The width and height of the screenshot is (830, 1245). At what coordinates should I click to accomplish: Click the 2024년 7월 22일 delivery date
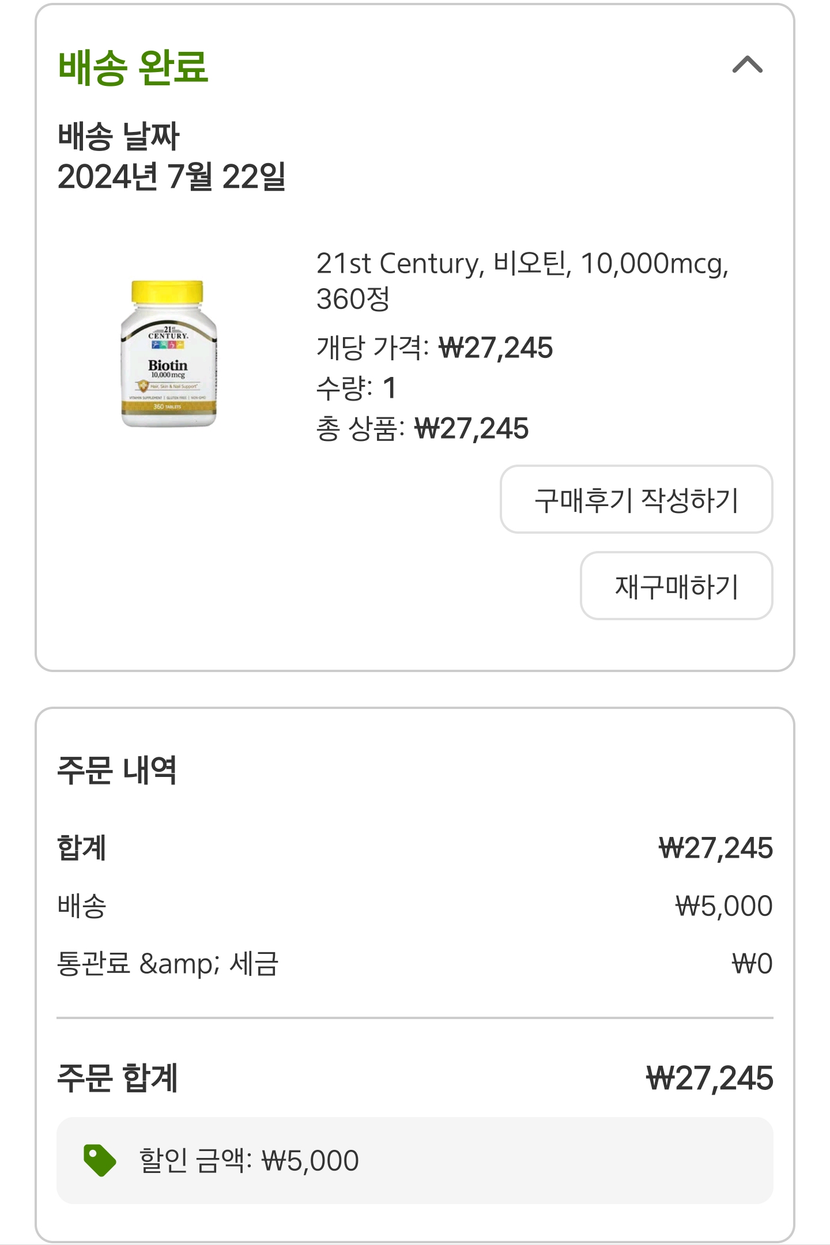(171, 177)
